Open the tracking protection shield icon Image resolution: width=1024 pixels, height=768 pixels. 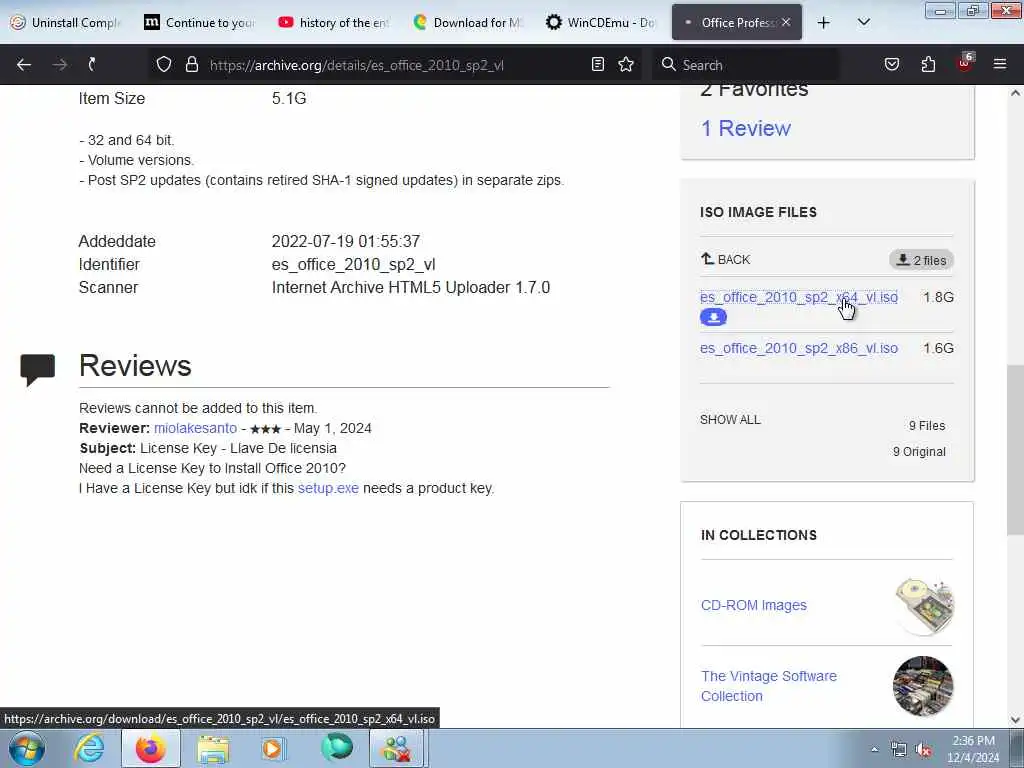tap(164, 65)
